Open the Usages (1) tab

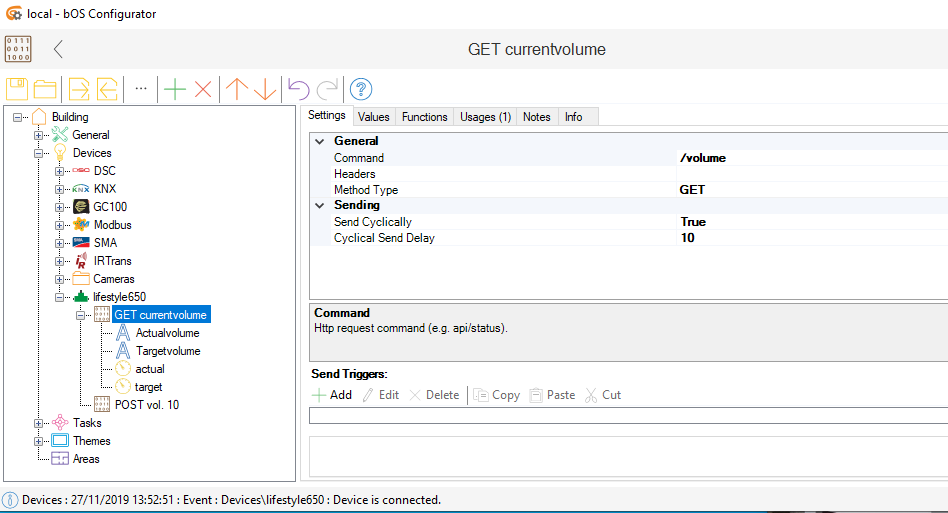coord(485,117)
